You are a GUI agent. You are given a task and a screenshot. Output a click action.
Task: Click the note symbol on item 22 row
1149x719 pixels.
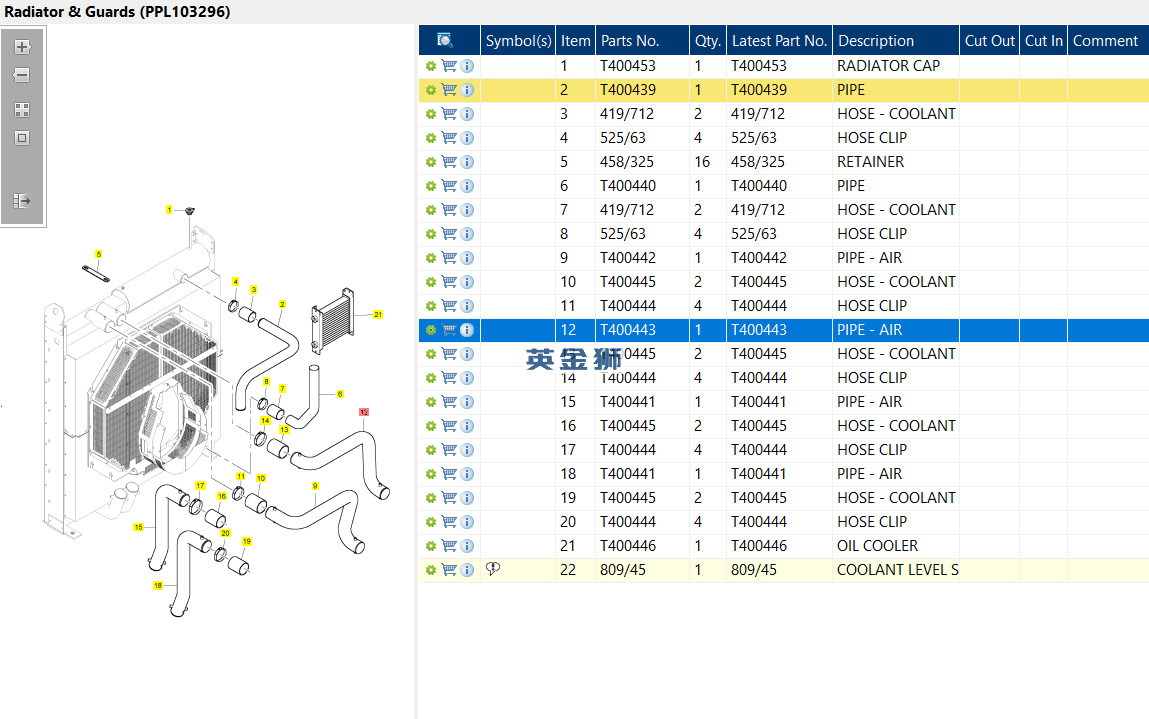click(493, 569)
